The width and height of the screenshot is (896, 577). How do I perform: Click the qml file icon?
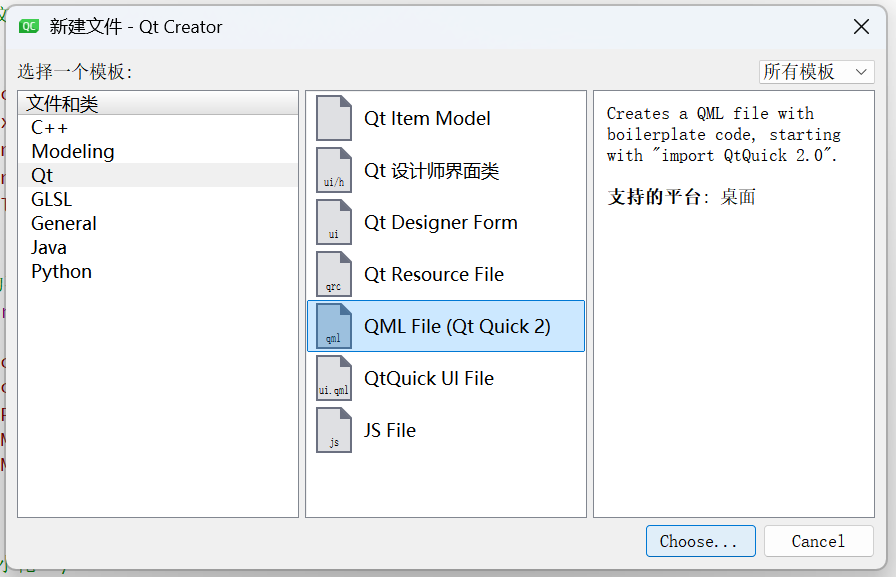334,326
